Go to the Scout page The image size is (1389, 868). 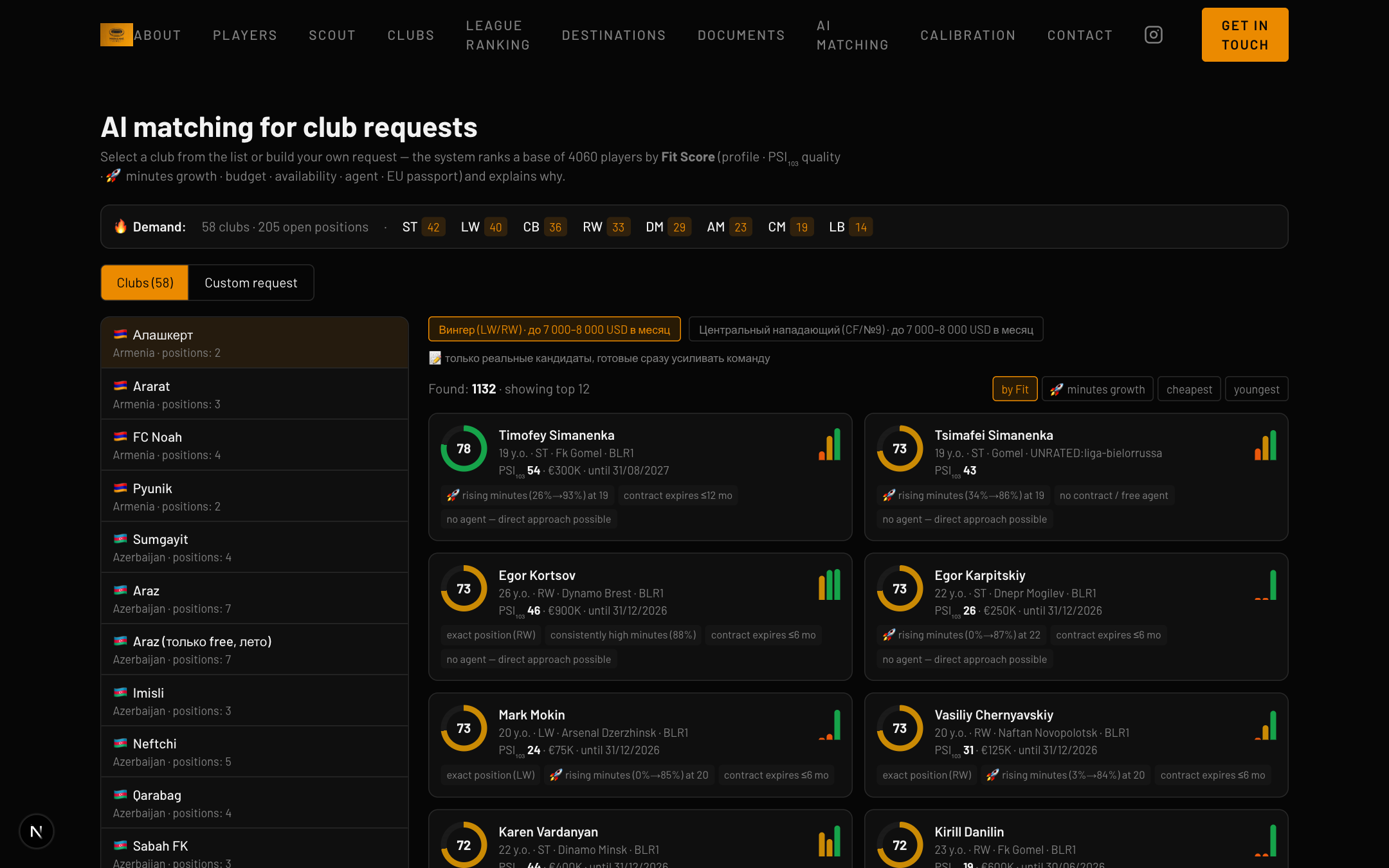tap(332, 35)
